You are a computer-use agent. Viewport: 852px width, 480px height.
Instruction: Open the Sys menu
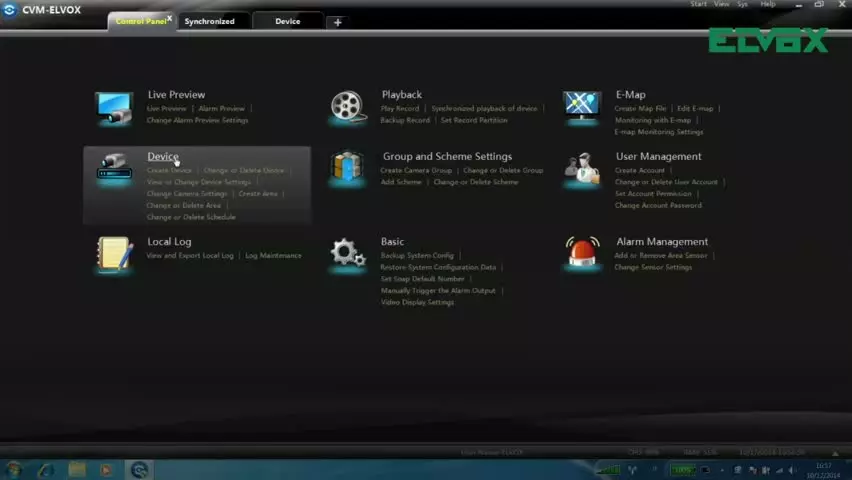(742, 4)
